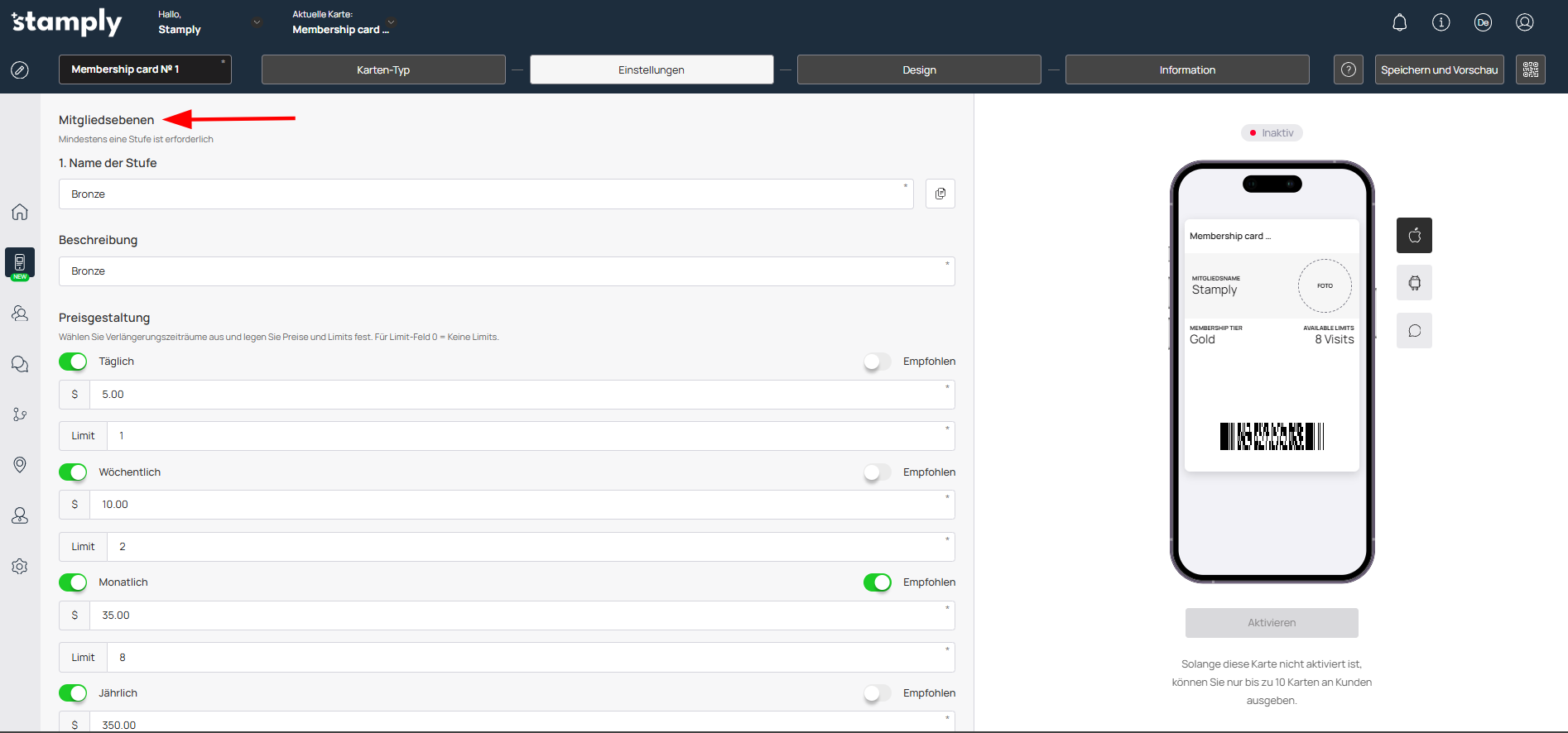Expand the Stamply account dropdown
Viewport: 1568px width, 733px height.
tap(257, 22)
